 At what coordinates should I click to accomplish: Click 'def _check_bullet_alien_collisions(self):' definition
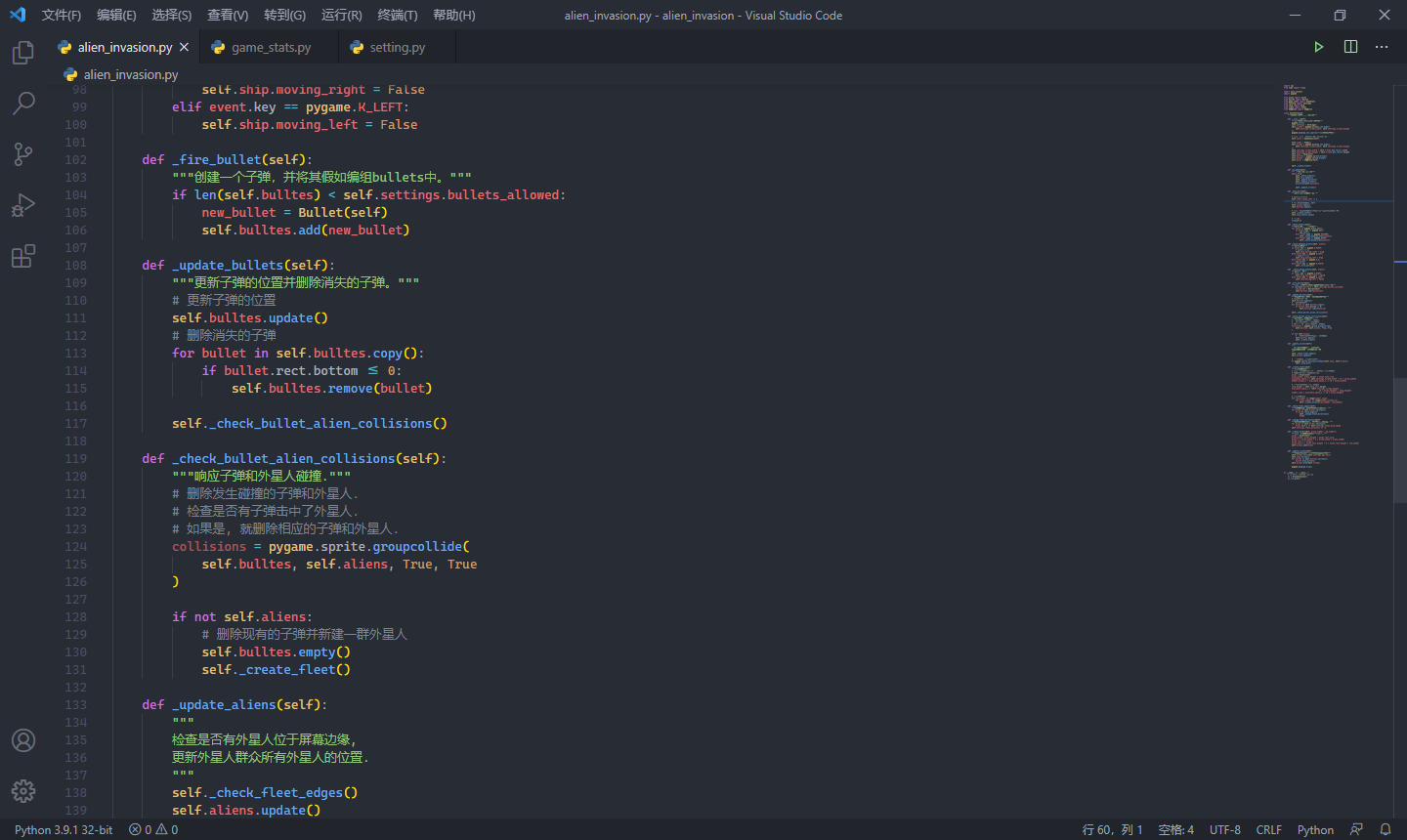click(294, 458)
